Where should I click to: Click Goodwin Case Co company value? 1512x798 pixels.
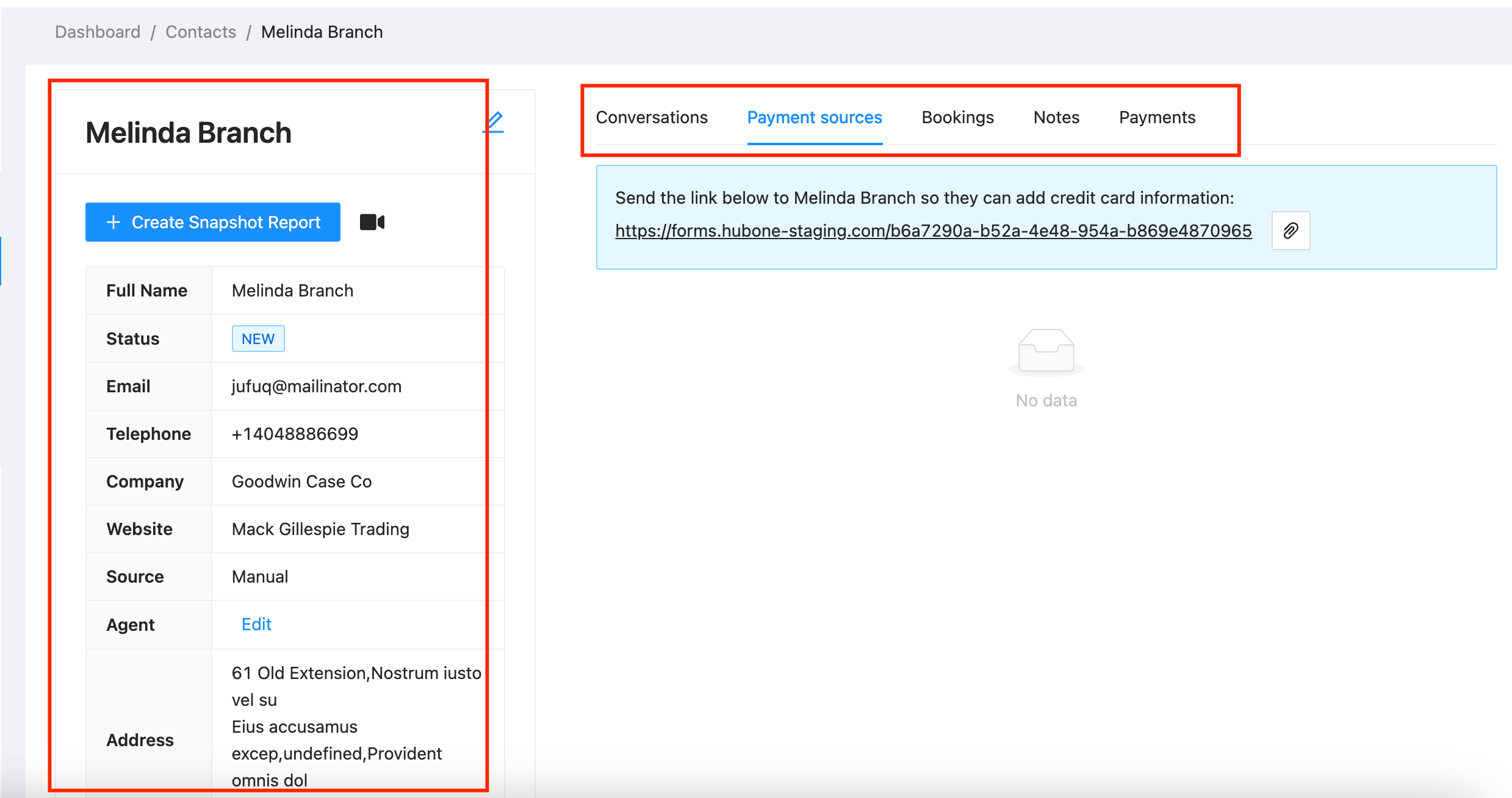(301, 481)
